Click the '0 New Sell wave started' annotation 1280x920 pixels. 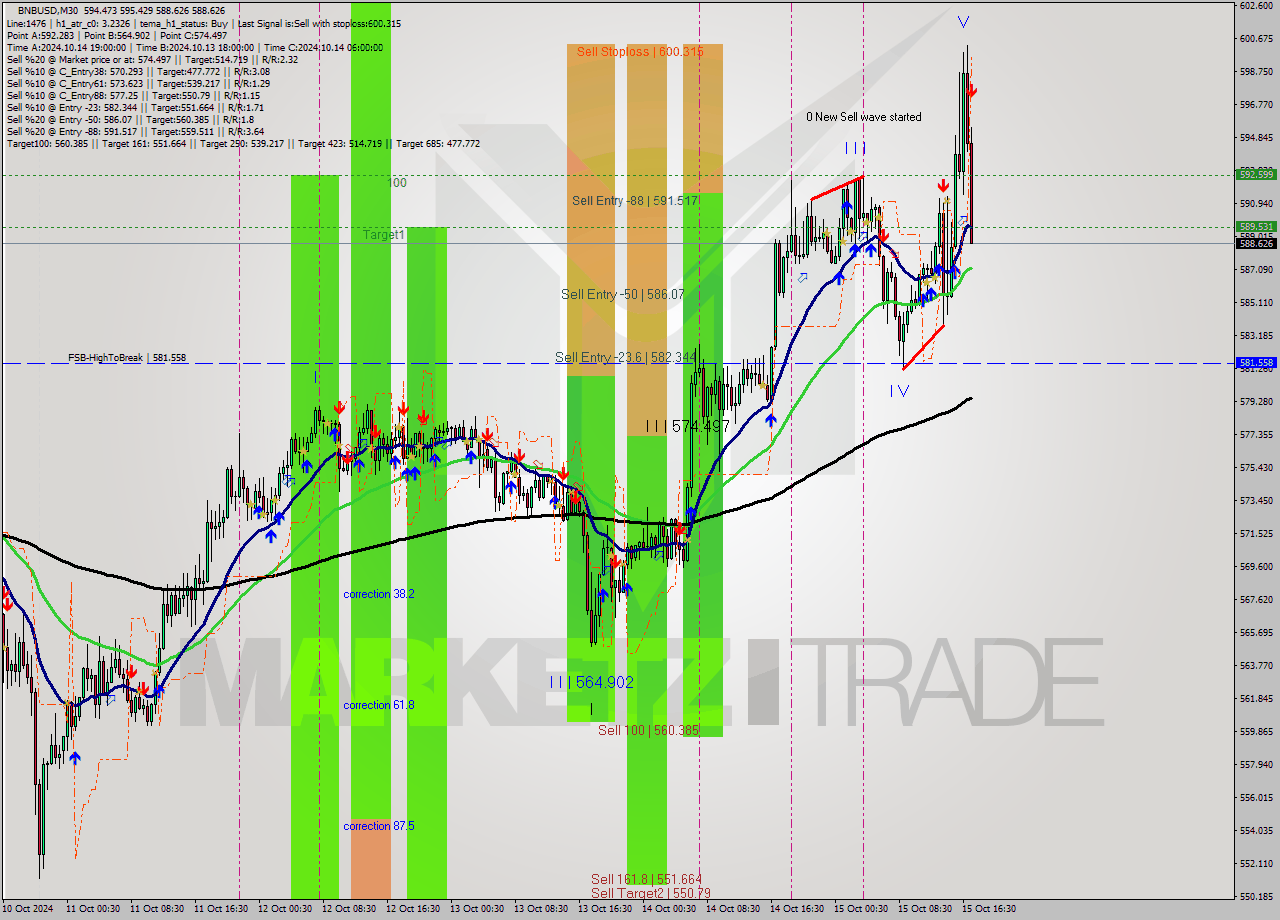point(864,117)
